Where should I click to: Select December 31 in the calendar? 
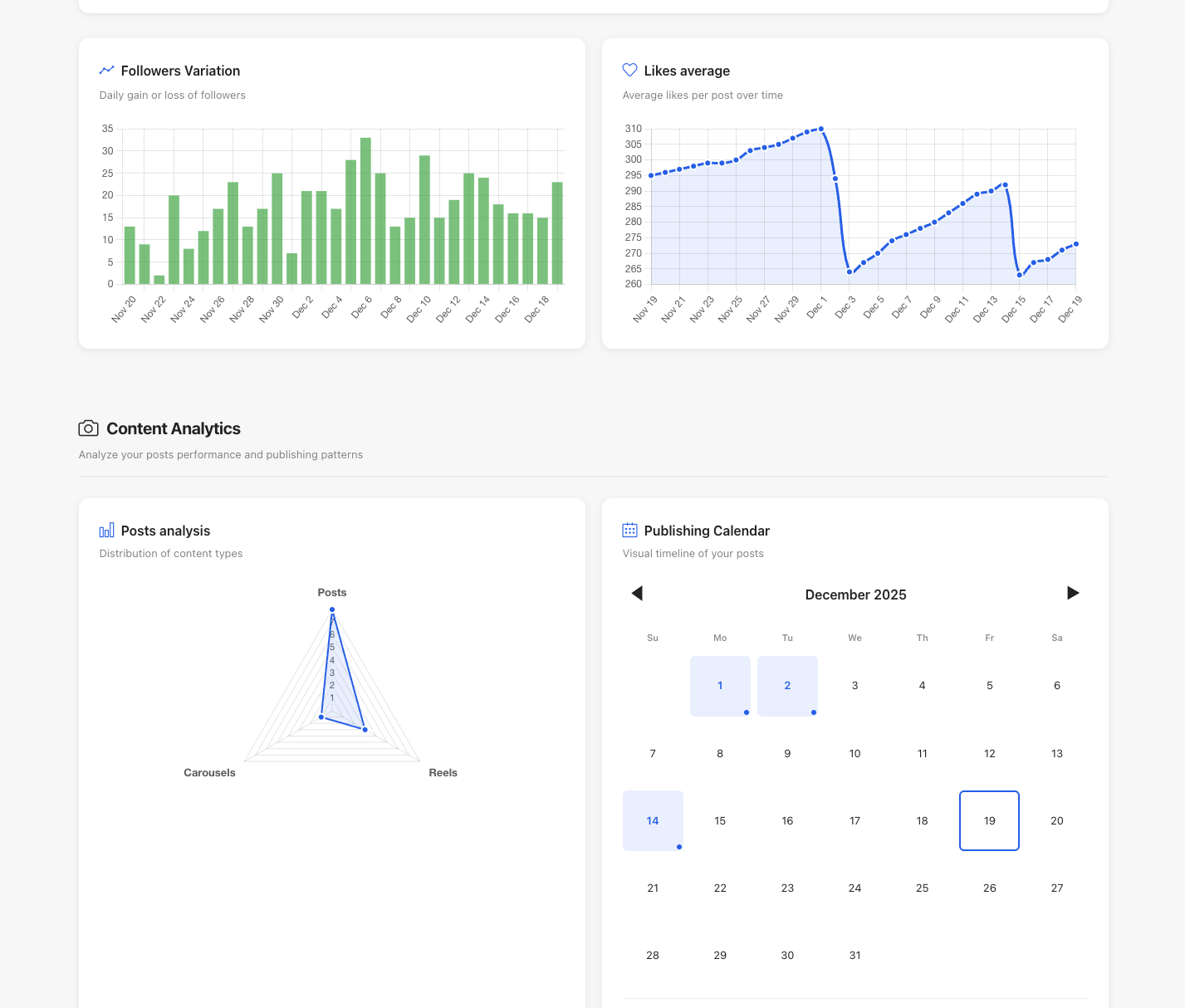click(x=854, y=955)
